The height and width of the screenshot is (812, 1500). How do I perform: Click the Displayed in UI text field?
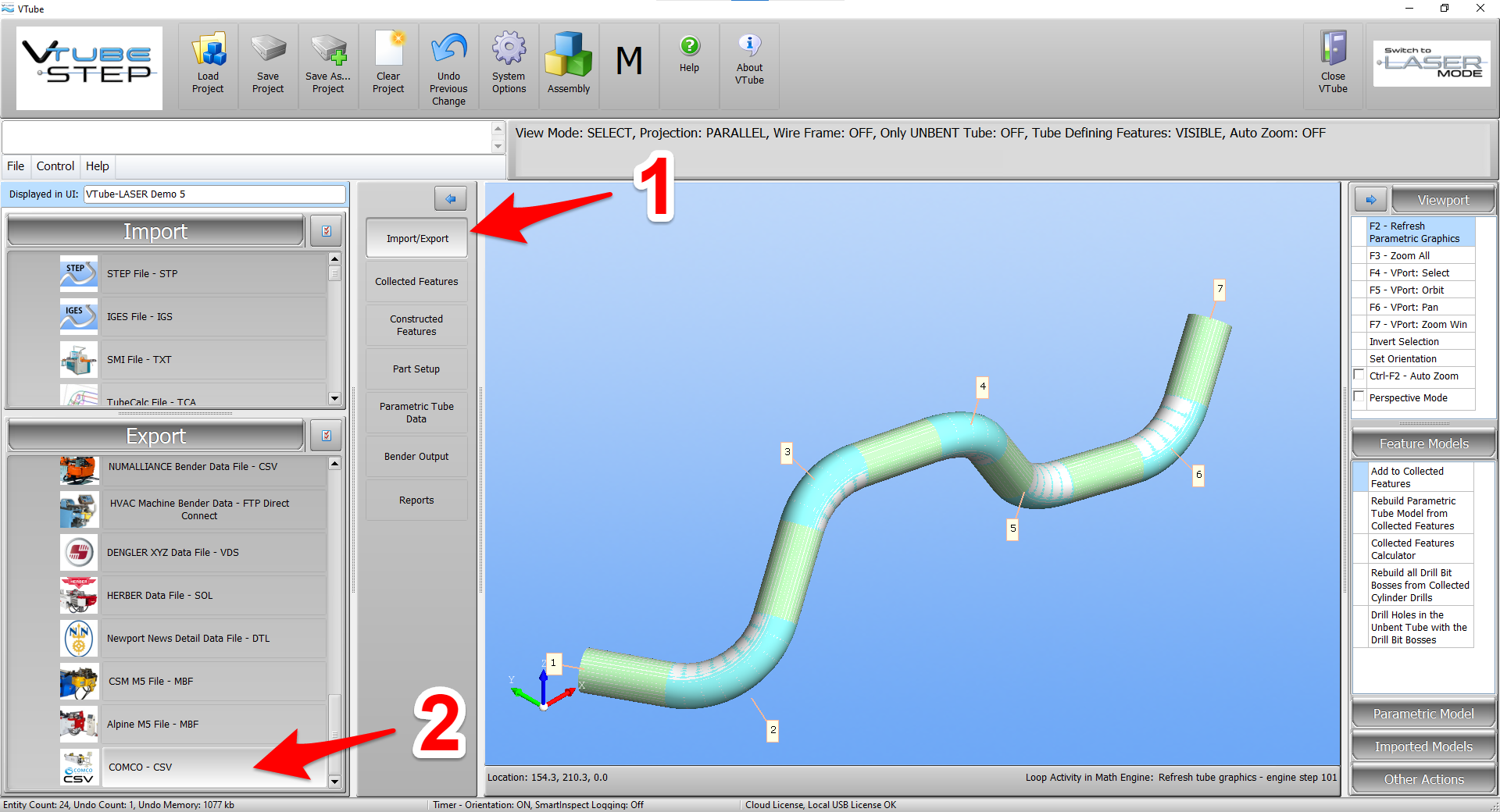(214, 194)
